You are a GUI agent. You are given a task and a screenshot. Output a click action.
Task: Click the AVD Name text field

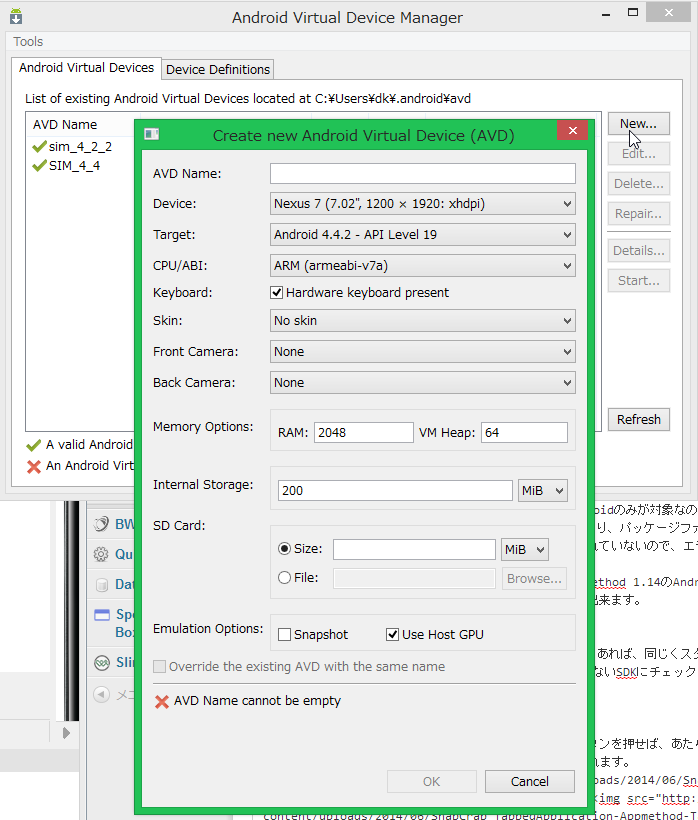422,174
